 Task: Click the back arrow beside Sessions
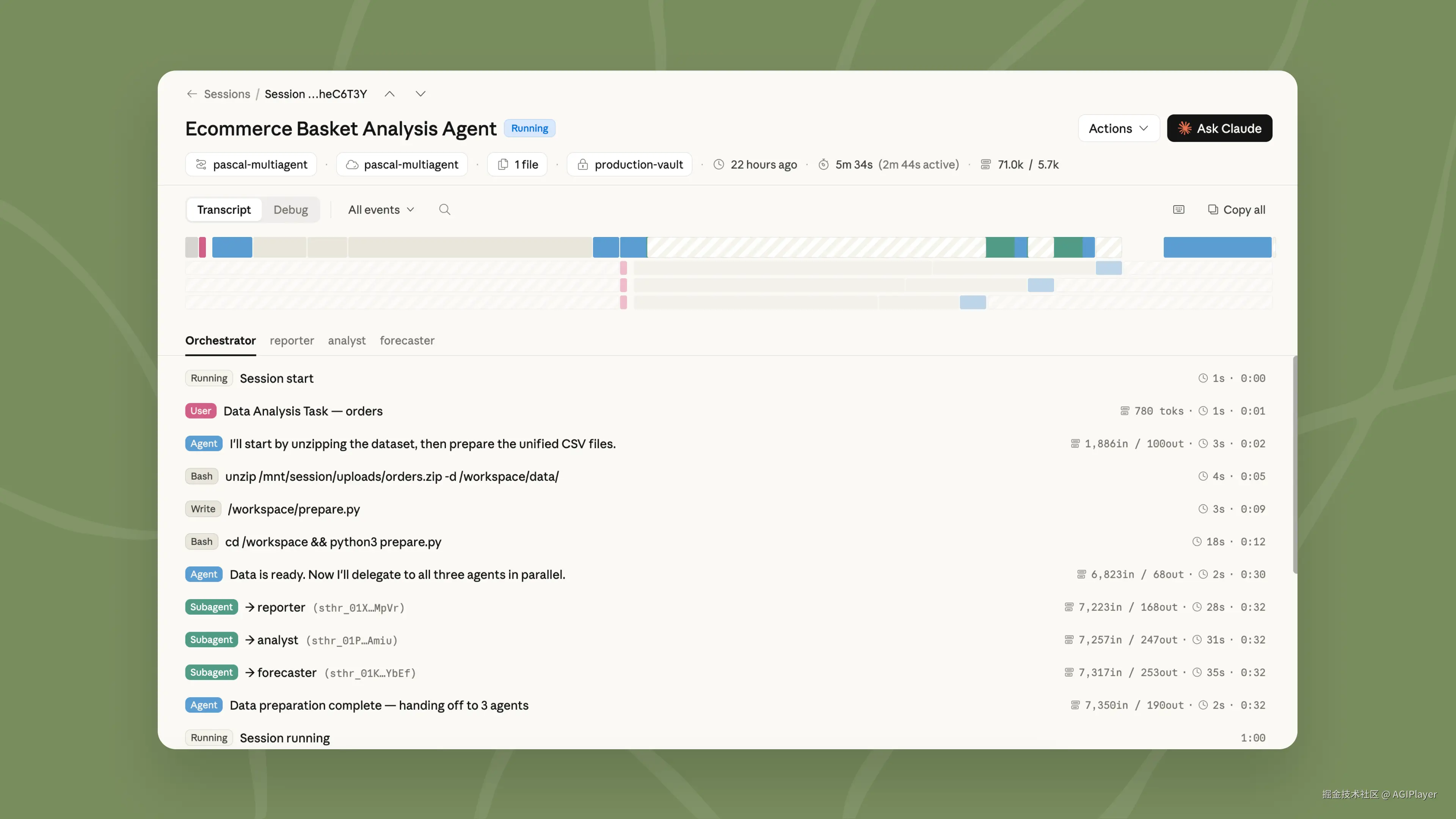point(191,94)
